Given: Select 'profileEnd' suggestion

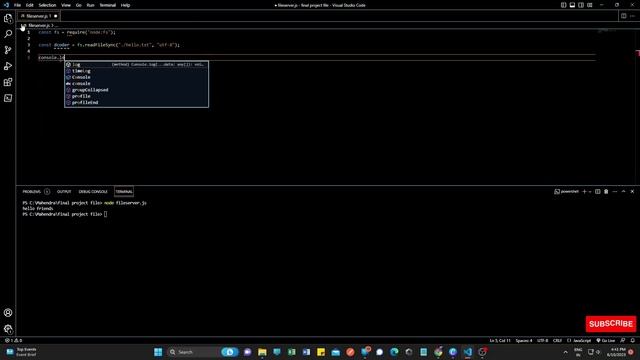Looking at the screenshot, I should click(136, 102).
